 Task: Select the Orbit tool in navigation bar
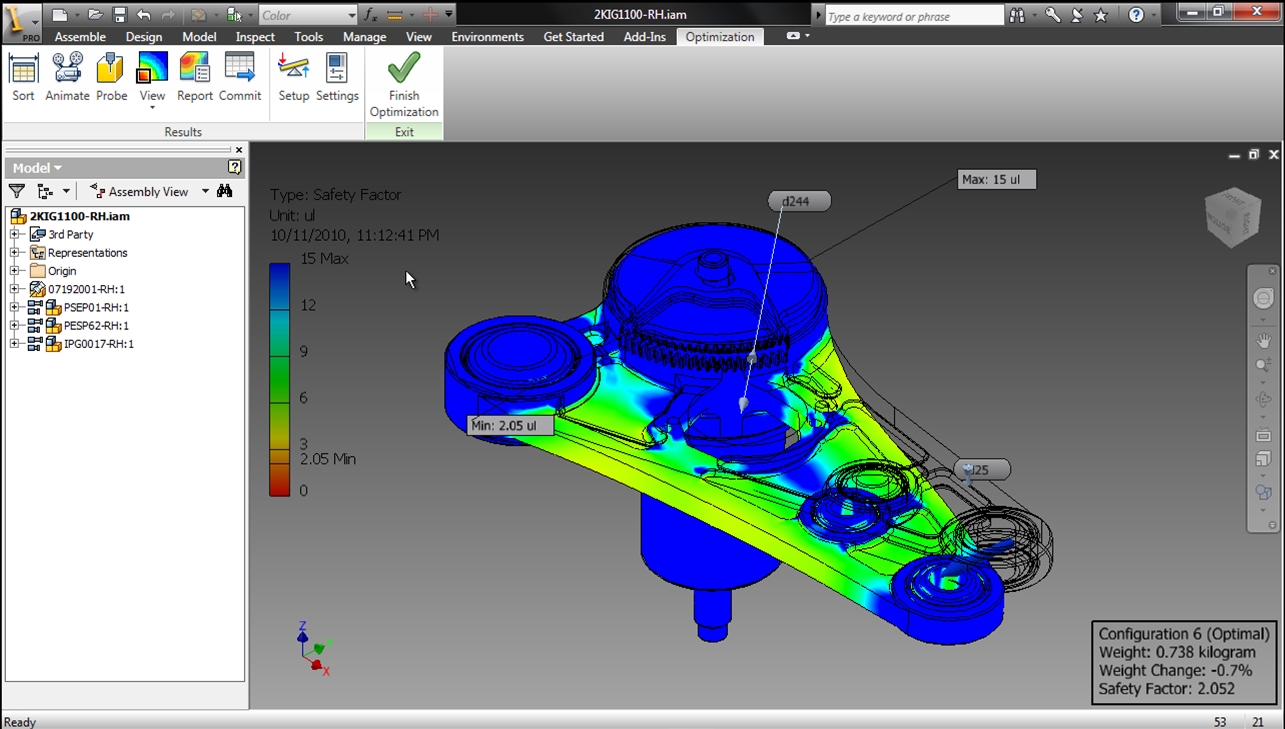(1264, 400)
